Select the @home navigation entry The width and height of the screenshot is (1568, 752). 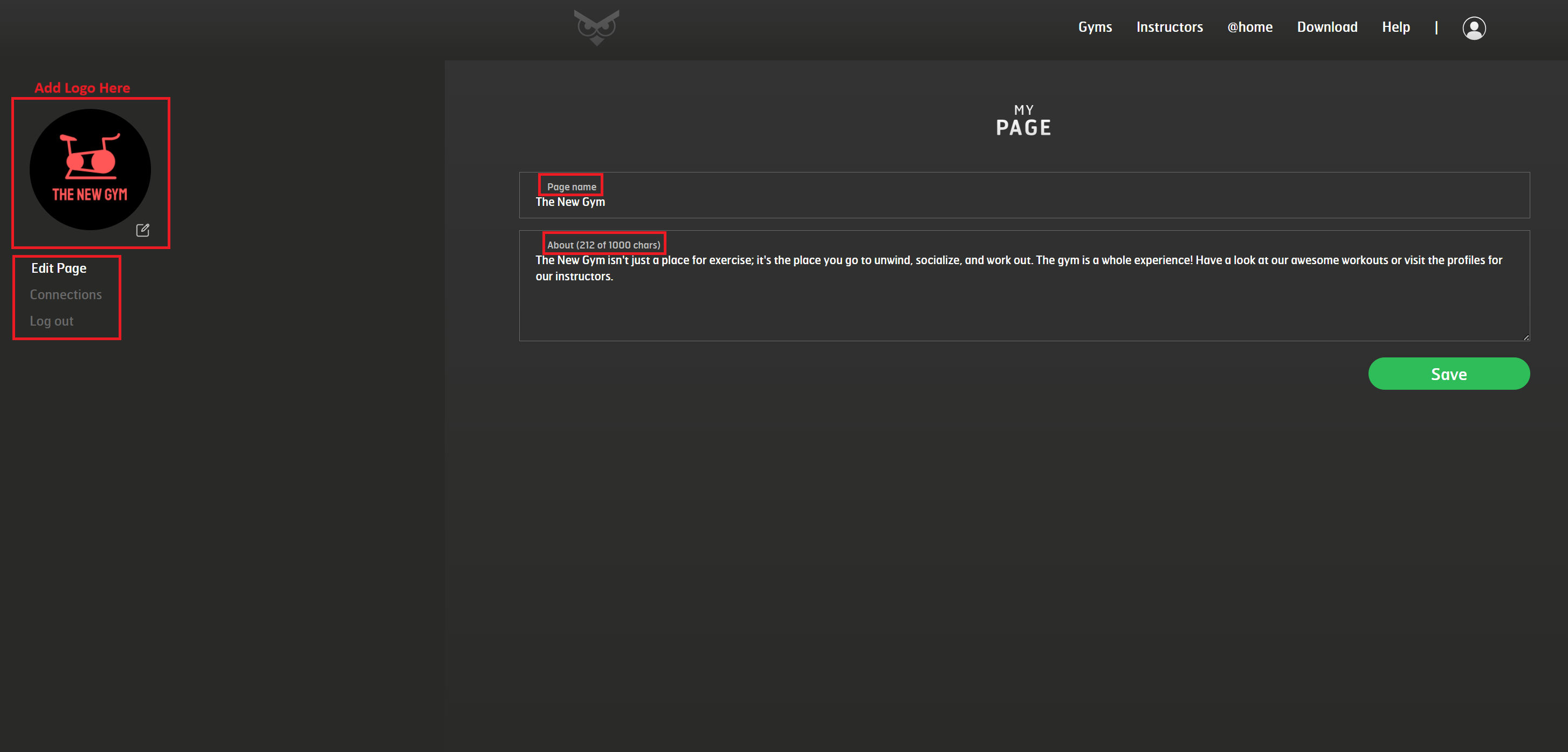point(1250,27)
